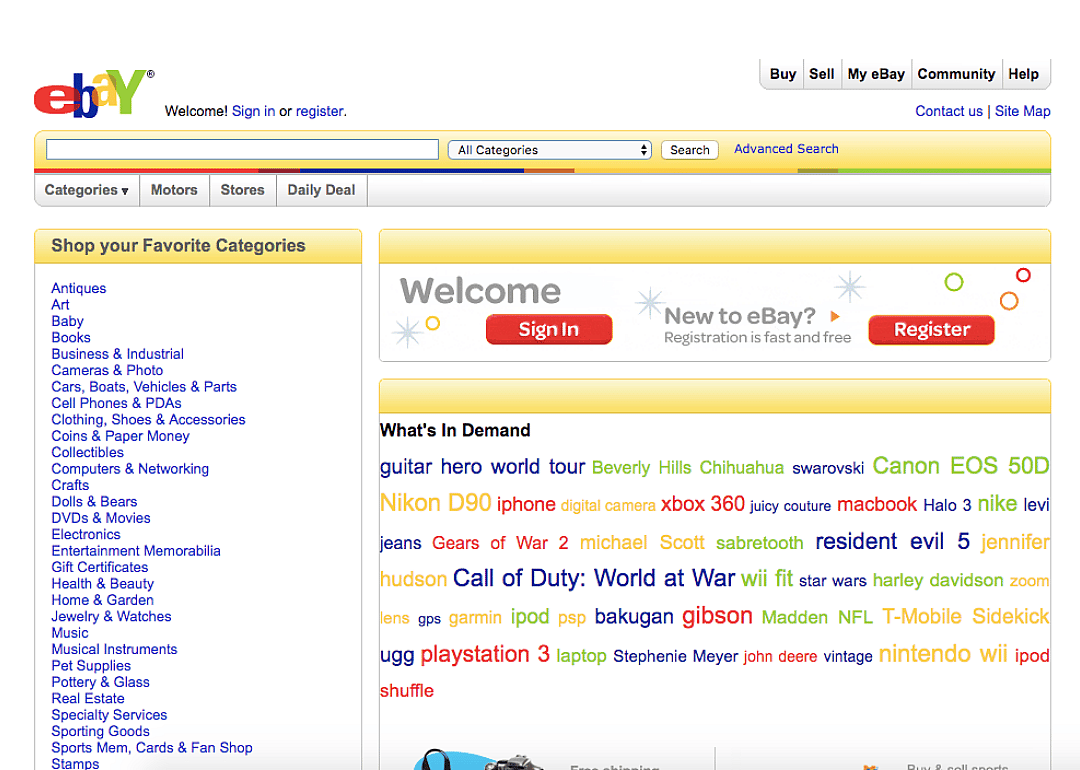Image resolution: width=1080 pixels, height=770 pixels.
Task: Select the Motors menu item
Action: pyautogui.click(x=174, y=190)
